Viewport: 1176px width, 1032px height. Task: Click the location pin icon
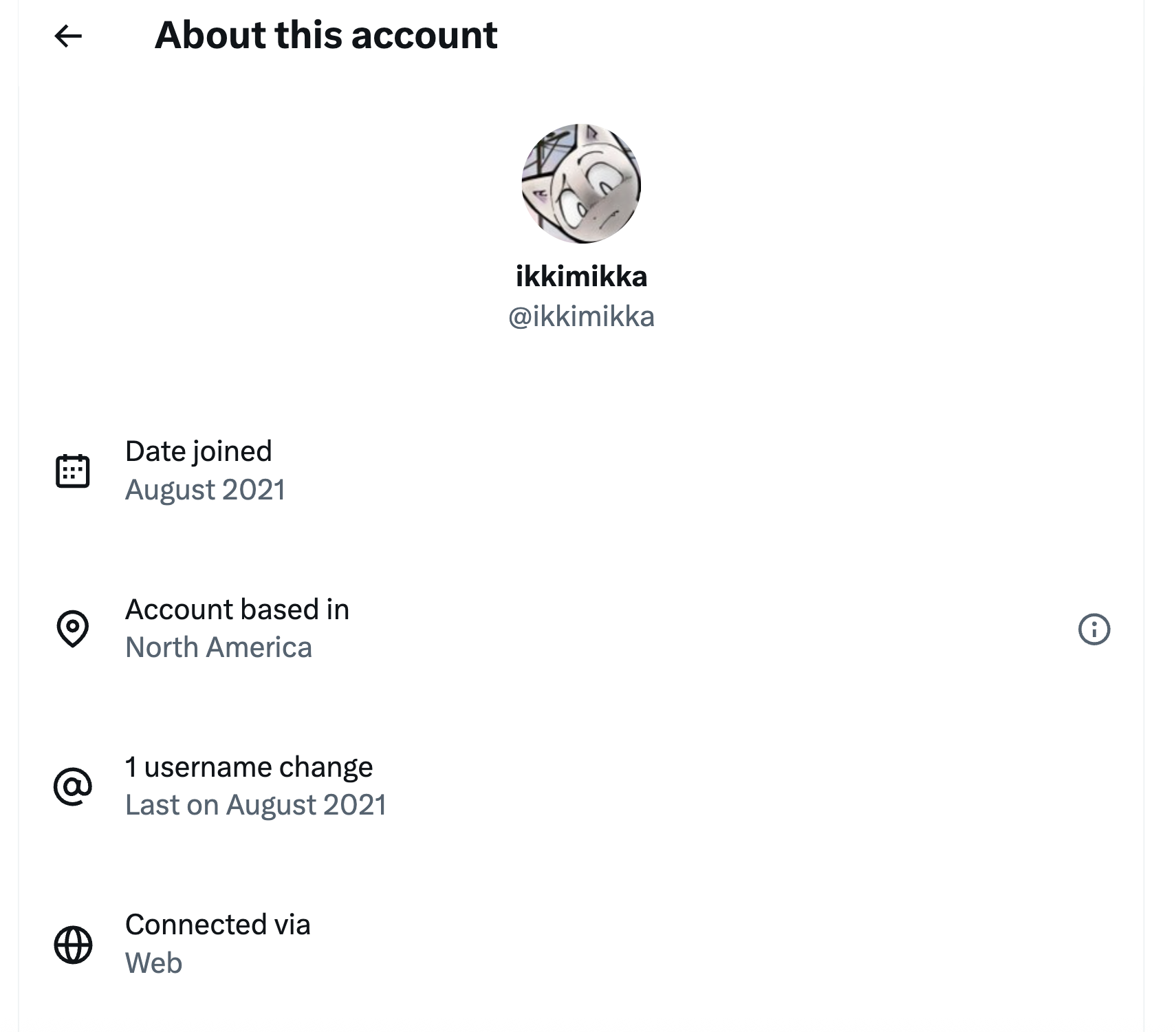(x=73, y=629)
